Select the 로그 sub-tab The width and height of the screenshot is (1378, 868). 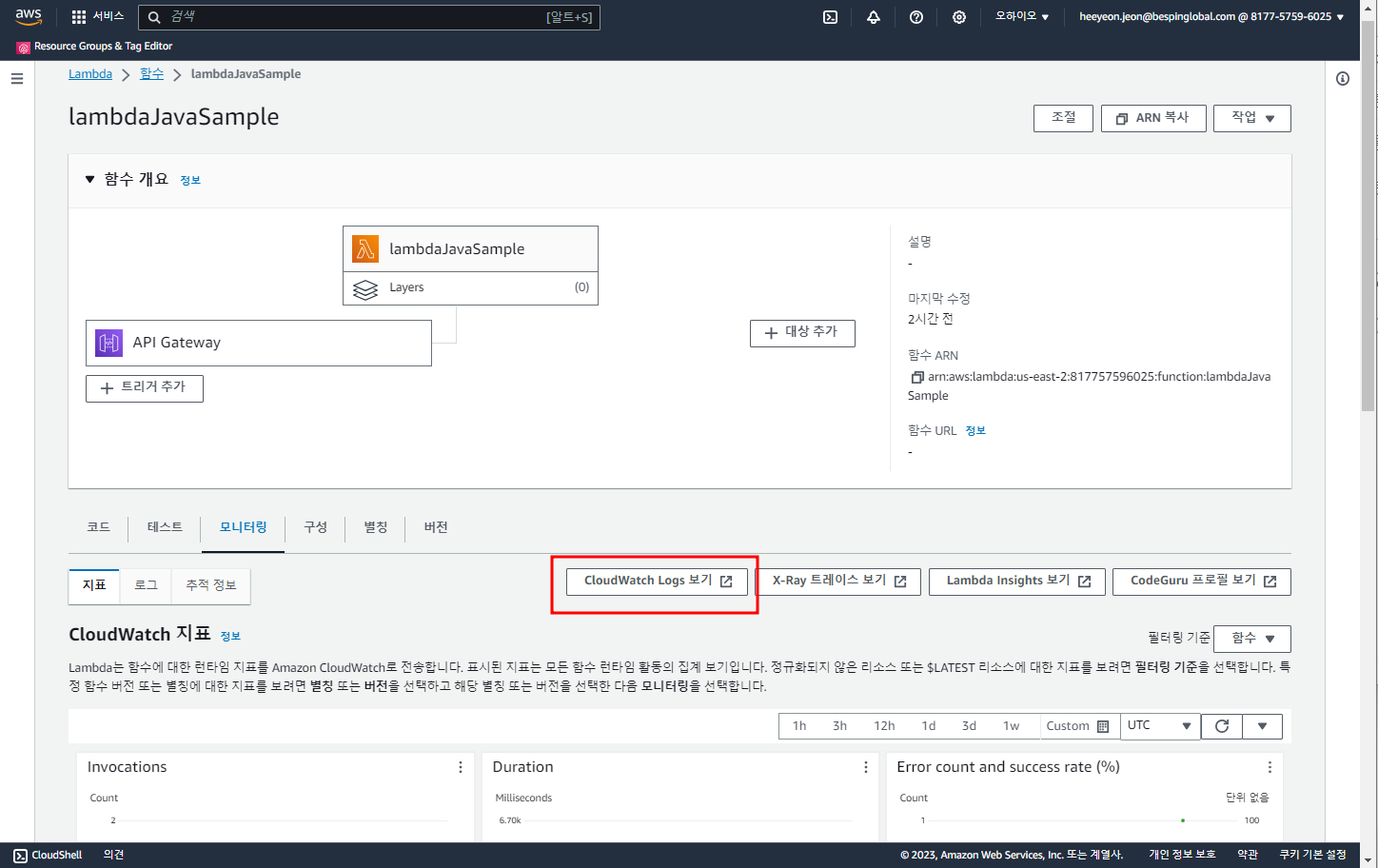(146, 585)
